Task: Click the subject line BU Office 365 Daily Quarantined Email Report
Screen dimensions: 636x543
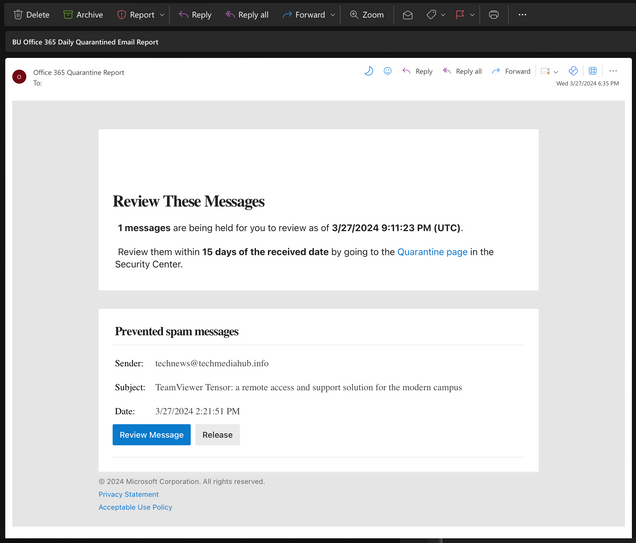Action: coord(85,42)
